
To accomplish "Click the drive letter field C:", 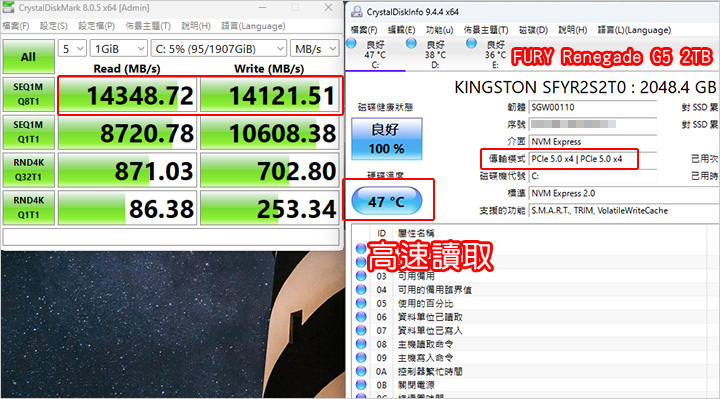I will pos(593,176).
